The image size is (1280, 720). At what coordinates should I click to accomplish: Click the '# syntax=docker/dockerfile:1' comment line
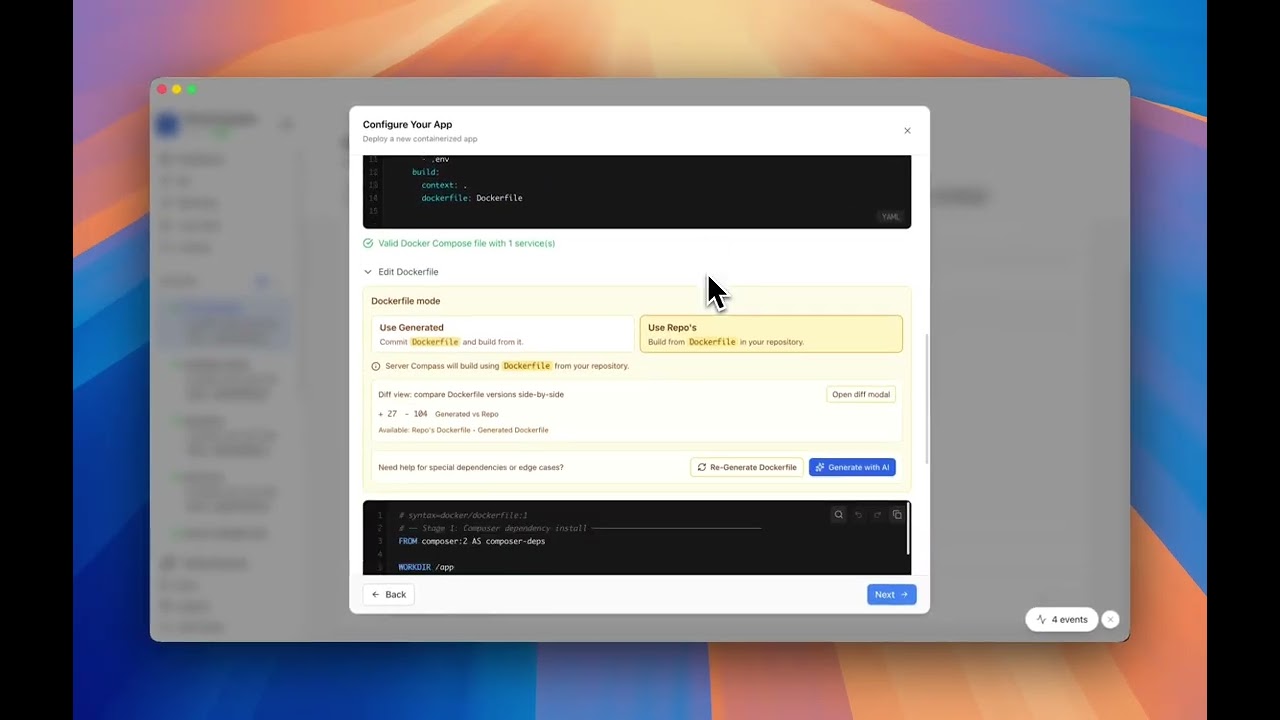pyautogui.click(x=463, y=515)
